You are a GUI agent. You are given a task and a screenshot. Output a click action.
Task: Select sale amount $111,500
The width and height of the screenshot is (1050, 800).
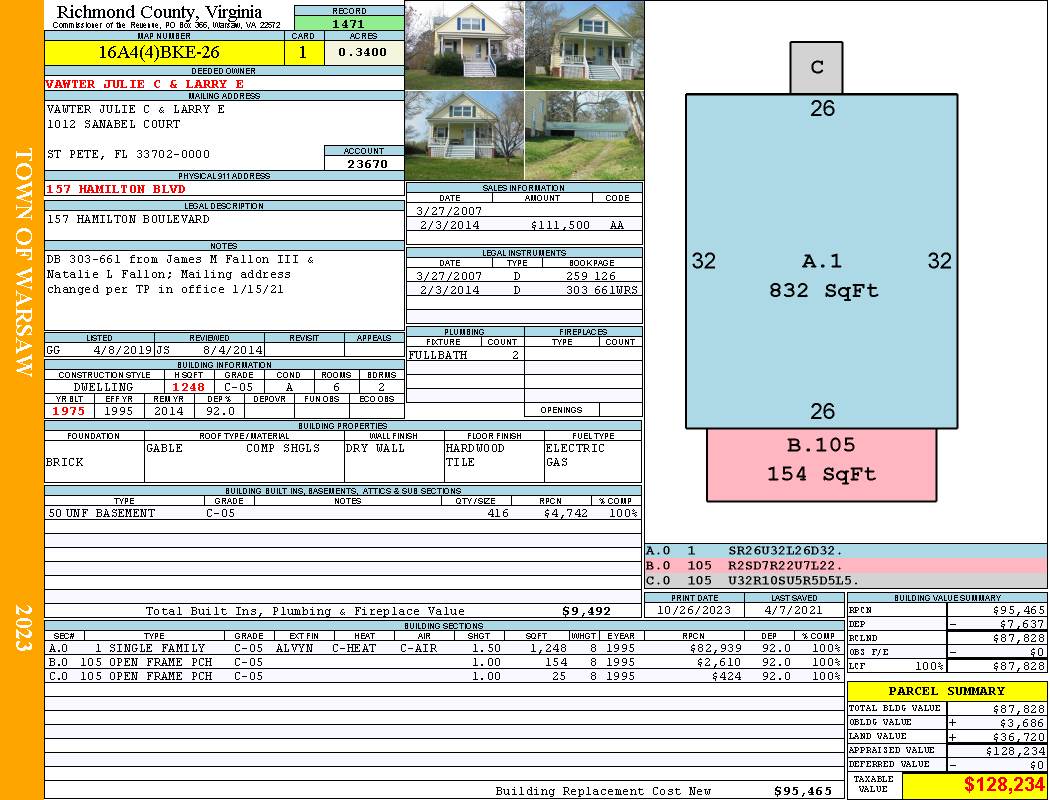pyautogui.click(x=560, y=225)
